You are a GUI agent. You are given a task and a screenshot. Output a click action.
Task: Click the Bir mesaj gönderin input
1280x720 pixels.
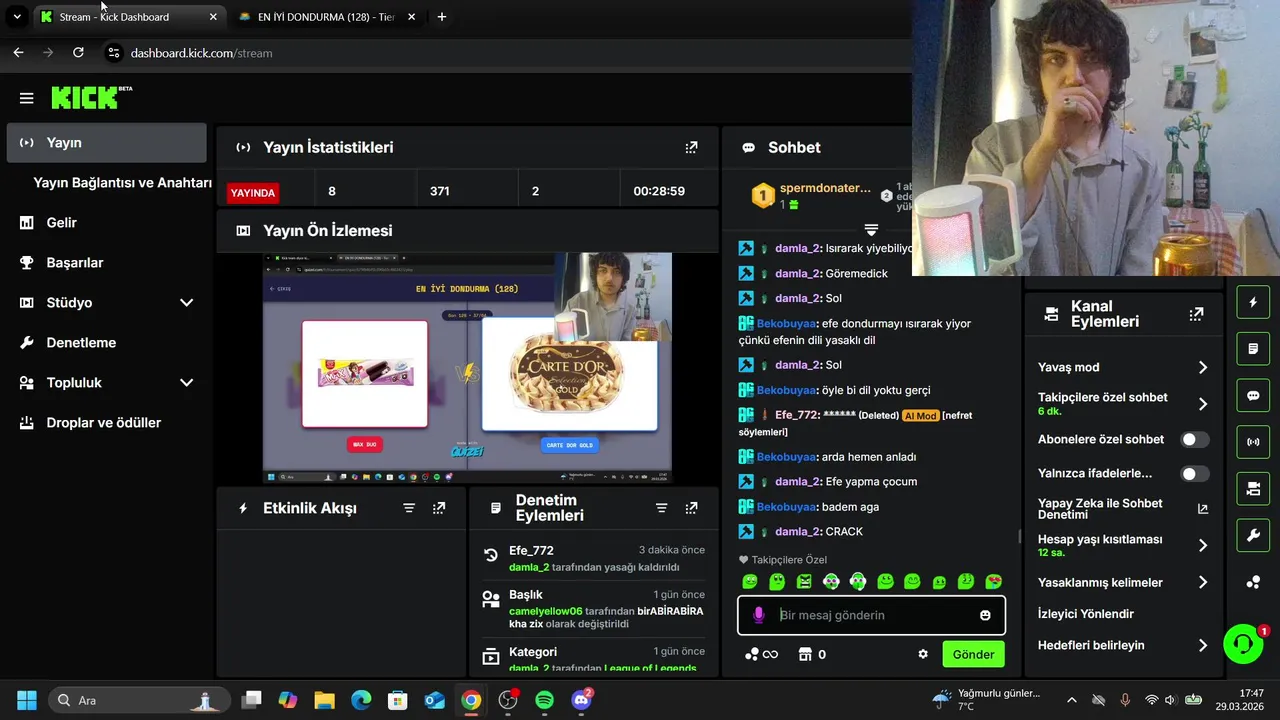point(872,615)
